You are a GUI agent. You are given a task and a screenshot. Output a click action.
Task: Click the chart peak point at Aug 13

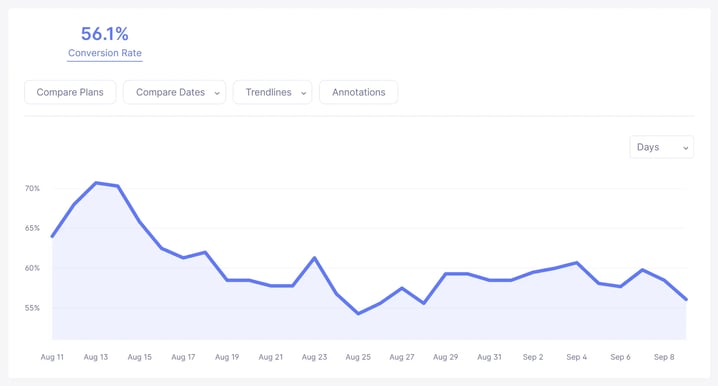[96, 183]
